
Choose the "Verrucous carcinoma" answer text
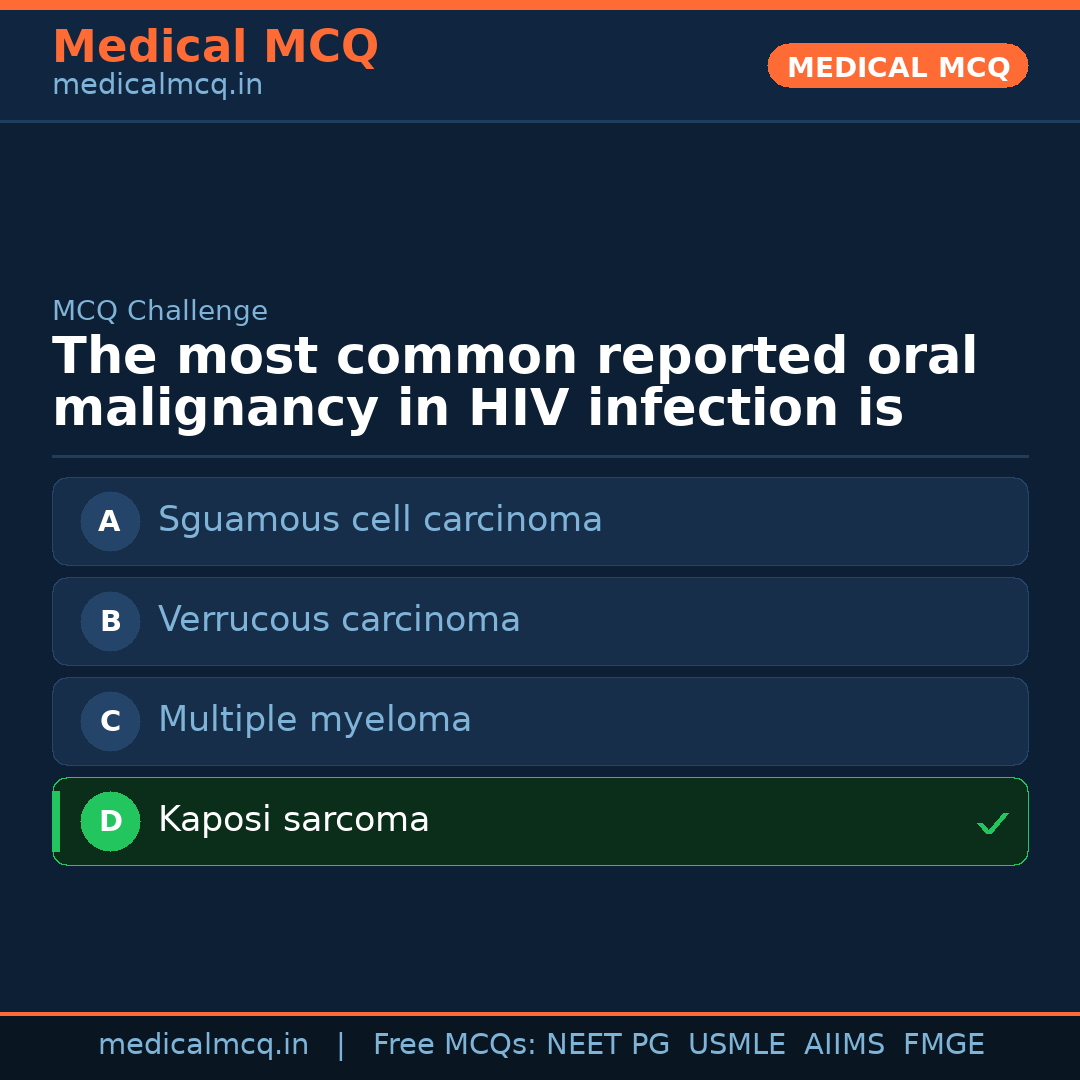pyautogui.click(x=339, y=620)
